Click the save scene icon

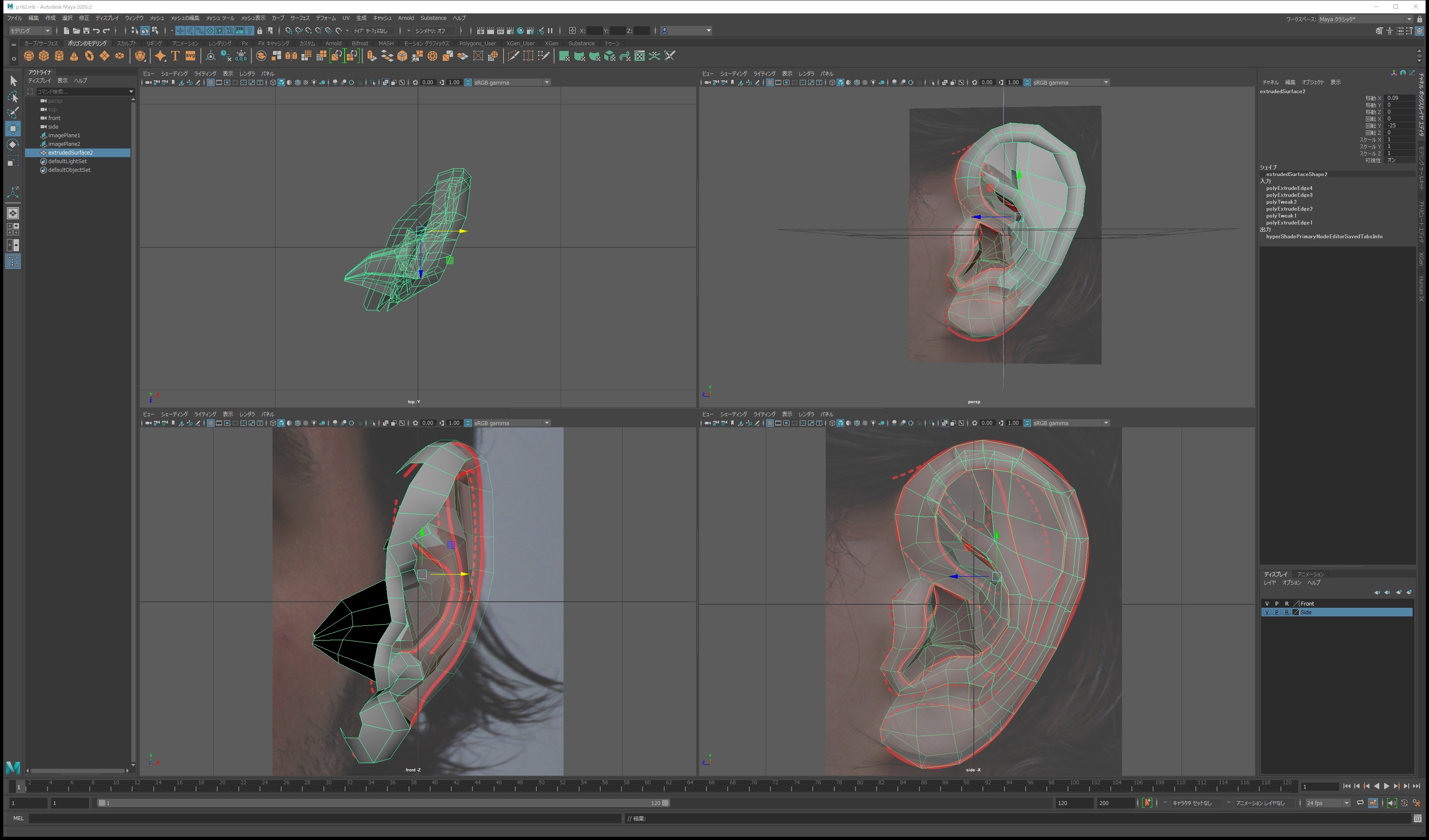86,31
